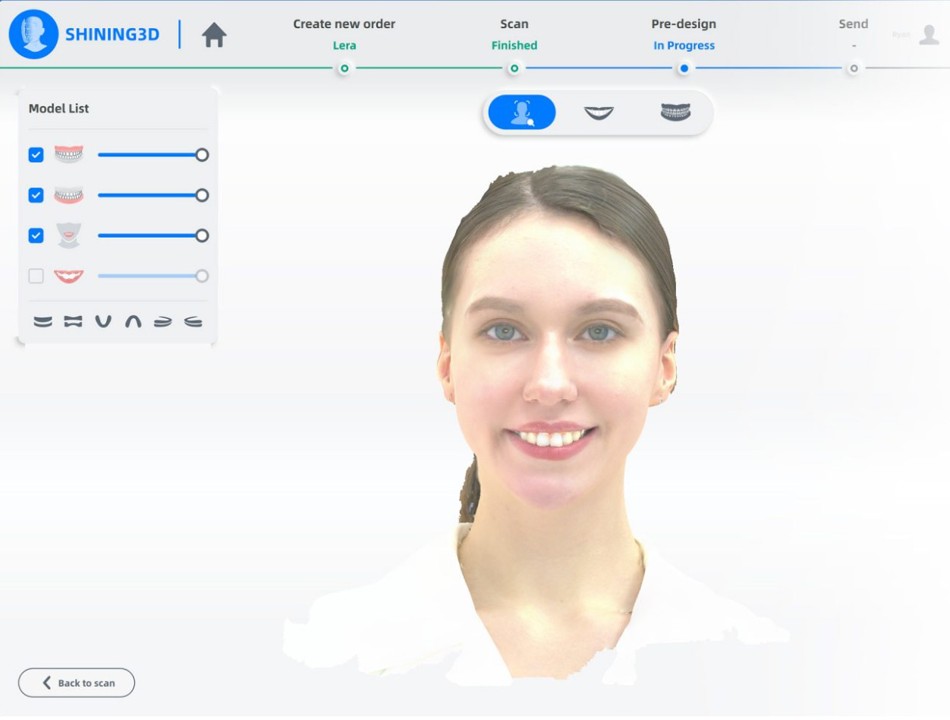Uncheck the lower jaw model checkbox

[x=36, y=195]
